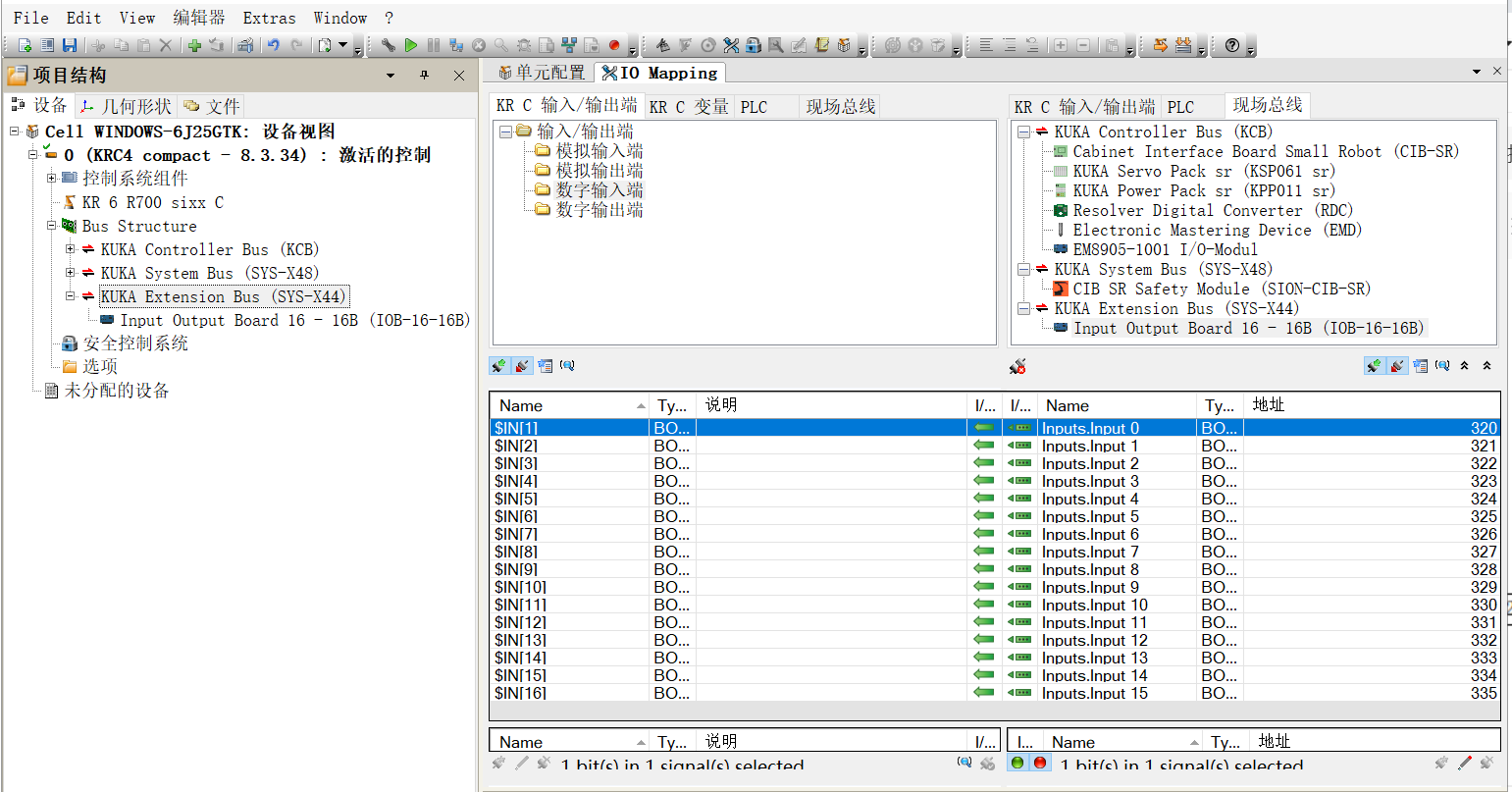Click the search icon above the Inputs.Input list
Viewport: 1512px width, 792px height.
1442,366
